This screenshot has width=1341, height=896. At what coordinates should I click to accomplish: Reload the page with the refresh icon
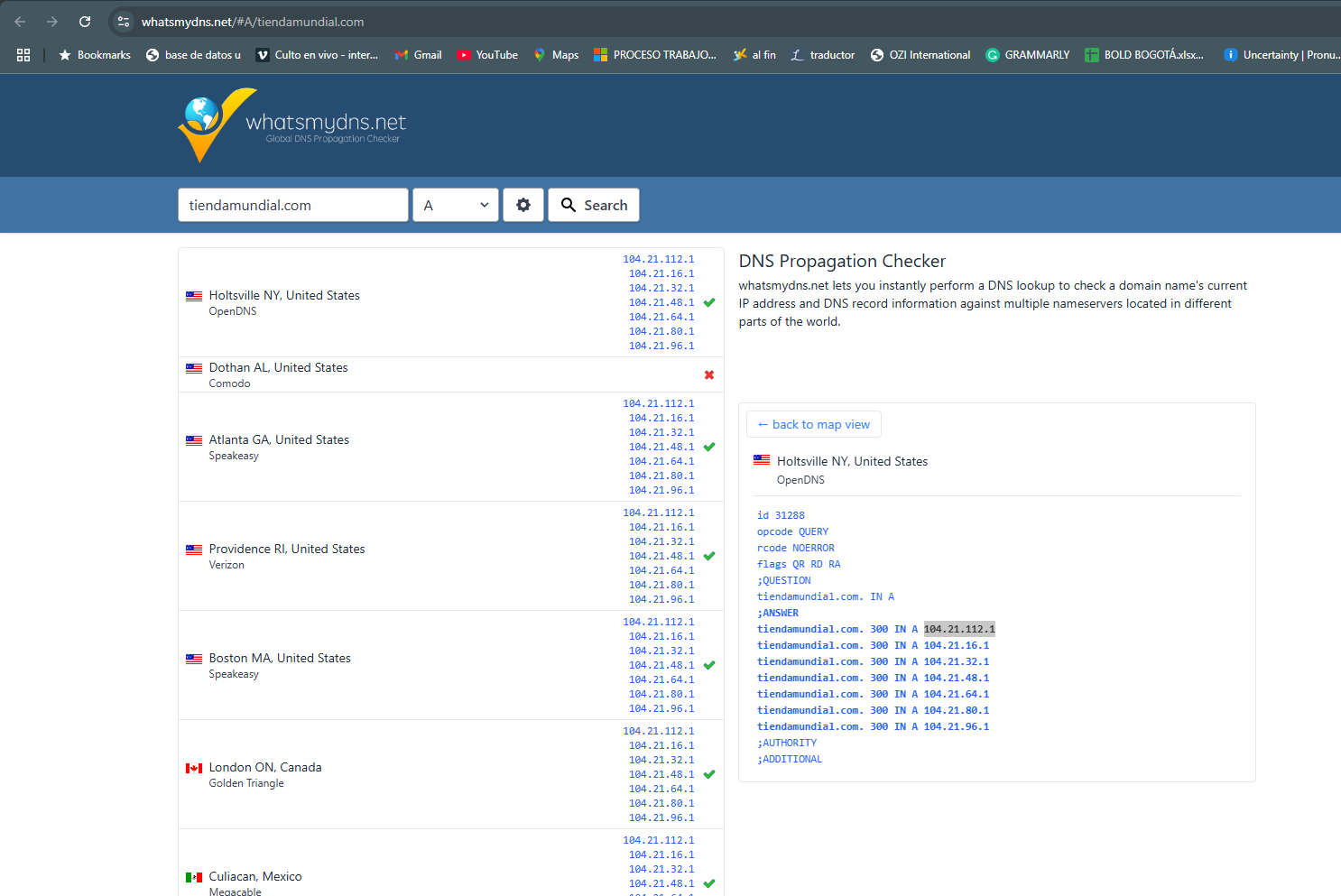point(85,22)
